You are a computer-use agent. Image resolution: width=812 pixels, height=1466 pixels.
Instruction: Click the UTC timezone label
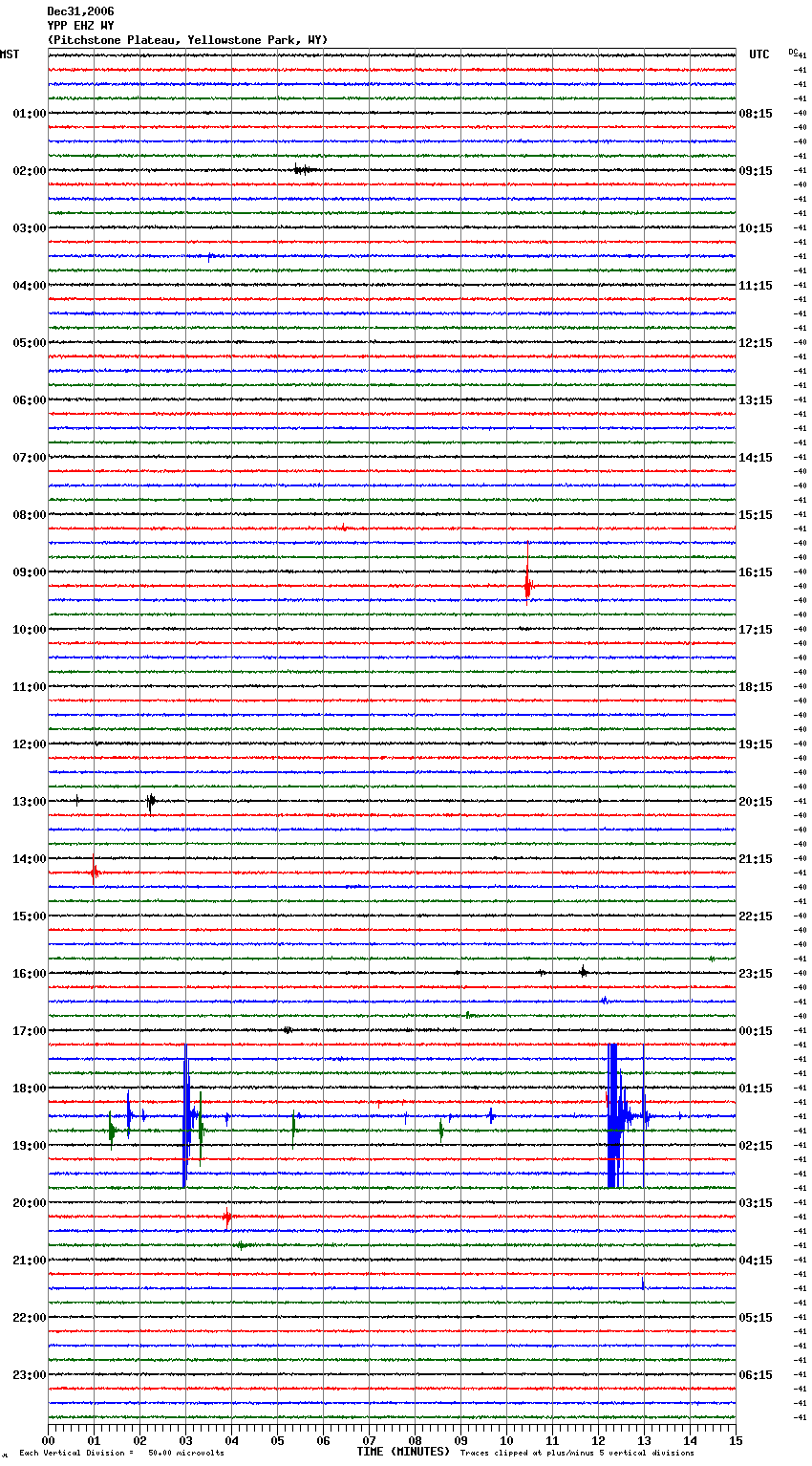pyautogui.click(x=759, y=54)
